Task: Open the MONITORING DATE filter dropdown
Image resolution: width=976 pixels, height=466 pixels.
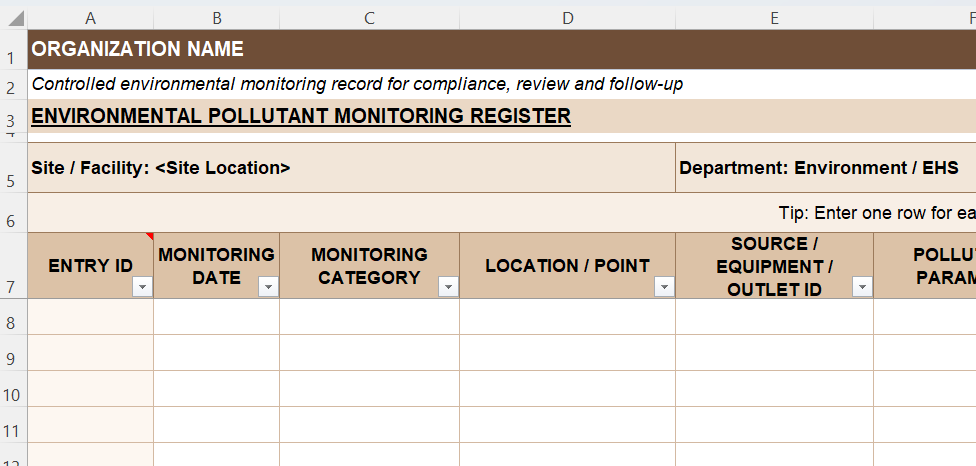Action: coord(268,287)
